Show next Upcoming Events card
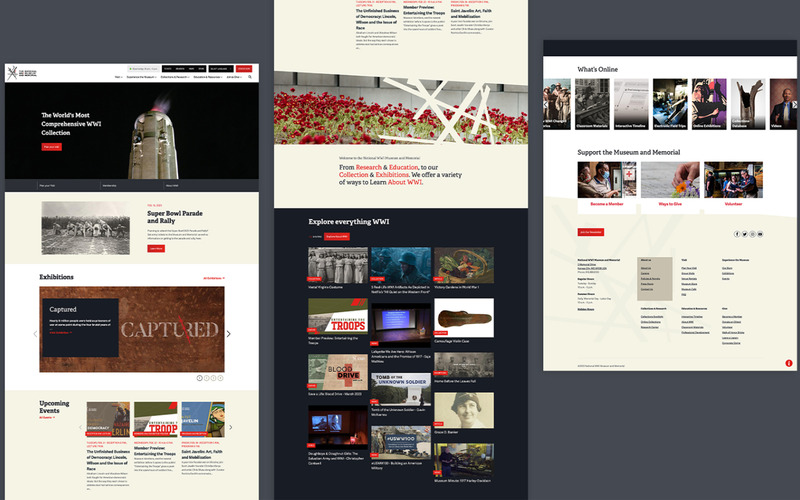 pos(231,427)
